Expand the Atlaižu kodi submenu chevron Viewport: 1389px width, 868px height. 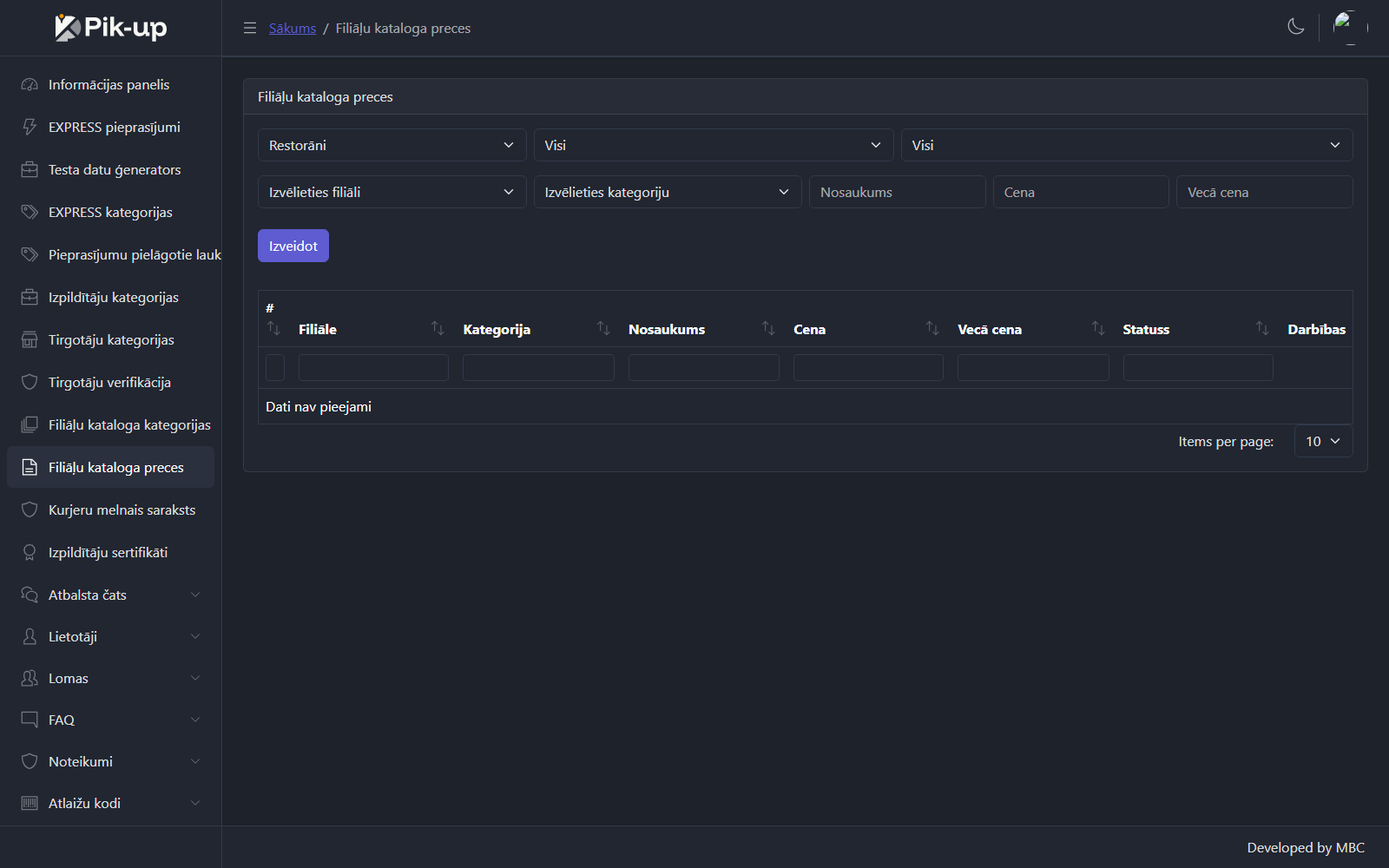tap(195, 804)
